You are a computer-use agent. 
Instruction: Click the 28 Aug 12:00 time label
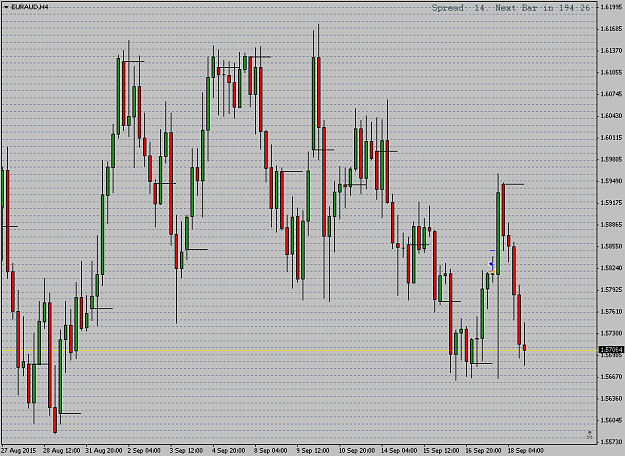point(62,451)
